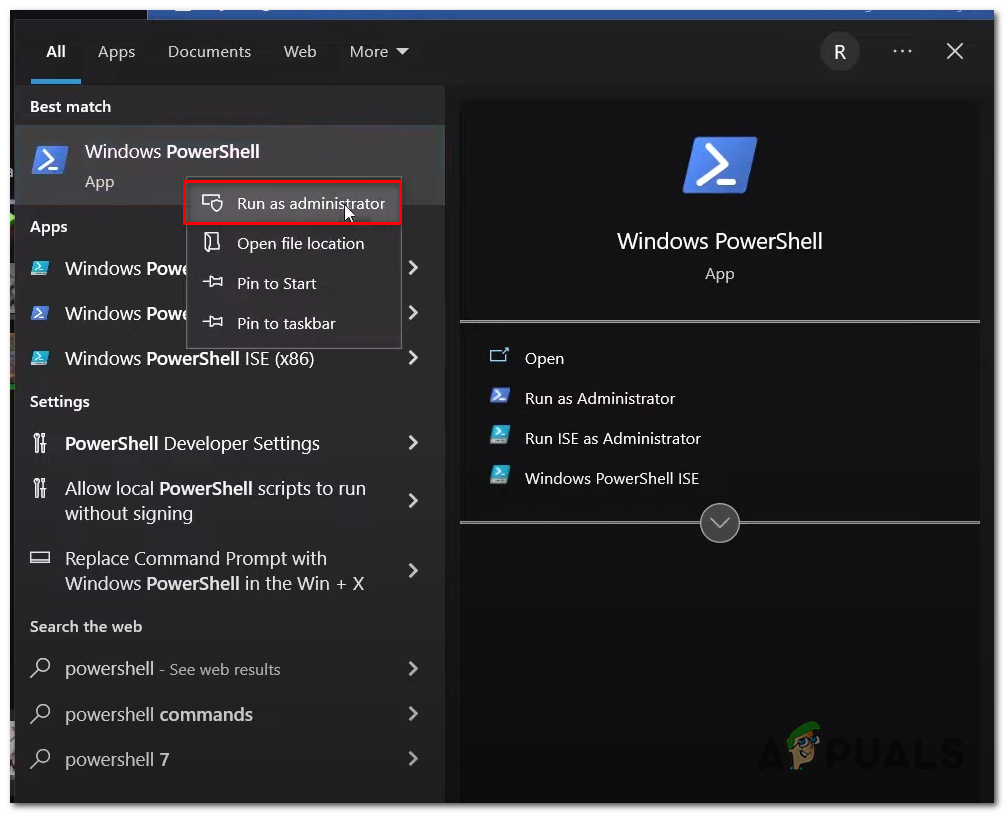Click the icon beside Windows PowerShell ISE action
1005x814 pixels.
click(499, 475)
